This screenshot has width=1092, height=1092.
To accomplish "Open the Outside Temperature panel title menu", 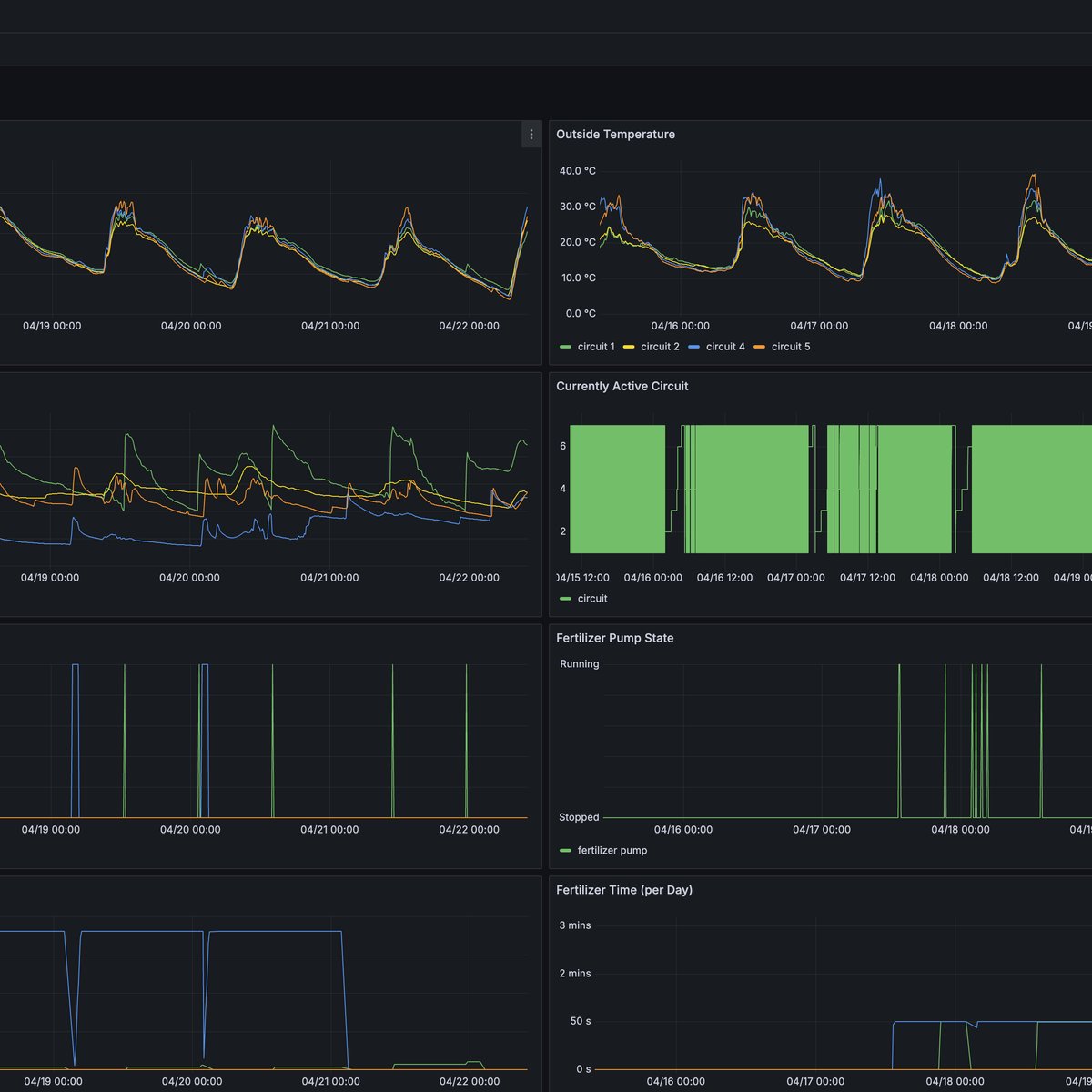I will (x=615, y=134).
